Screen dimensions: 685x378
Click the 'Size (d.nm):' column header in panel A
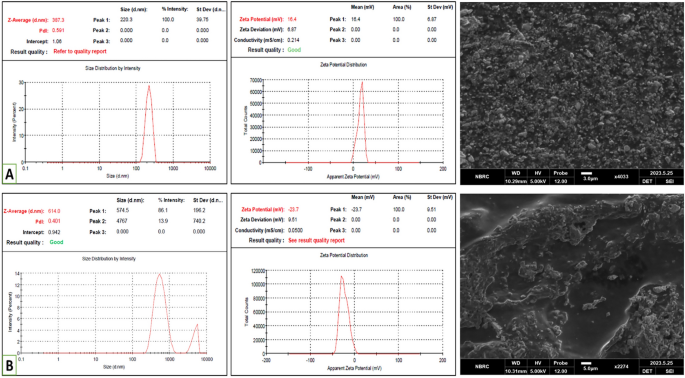tap(135, 9)
